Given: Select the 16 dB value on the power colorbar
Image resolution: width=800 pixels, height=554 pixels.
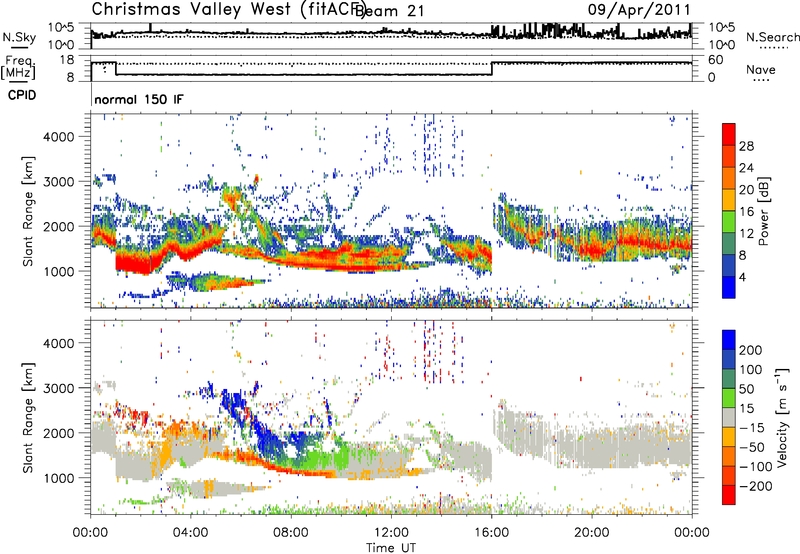Looking at the screenshot, I should pyautogui.click(x=746, y=212).
